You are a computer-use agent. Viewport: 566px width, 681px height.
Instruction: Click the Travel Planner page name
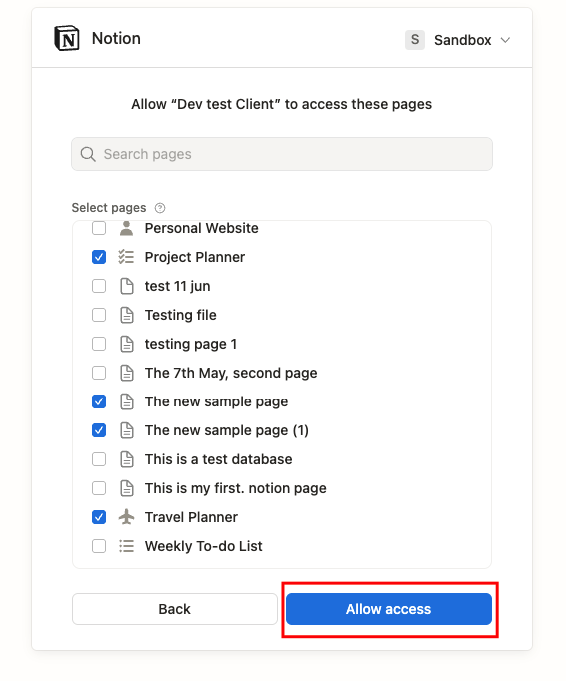click(191, 517)
